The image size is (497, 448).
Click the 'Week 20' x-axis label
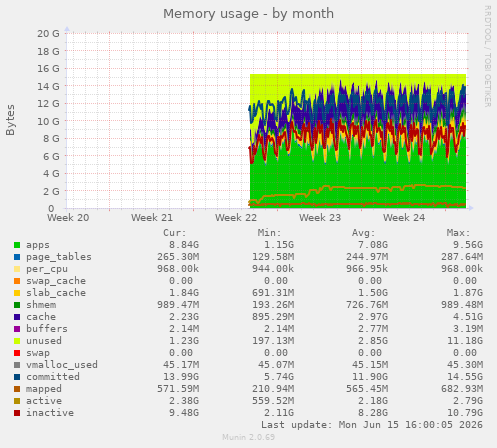click(x=68, y=218)
